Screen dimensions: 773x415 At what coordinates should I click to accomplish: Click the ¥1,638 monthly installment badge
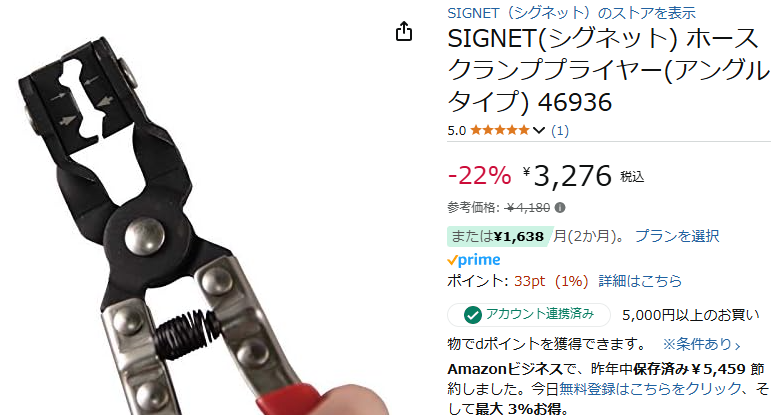pos(499,237)
